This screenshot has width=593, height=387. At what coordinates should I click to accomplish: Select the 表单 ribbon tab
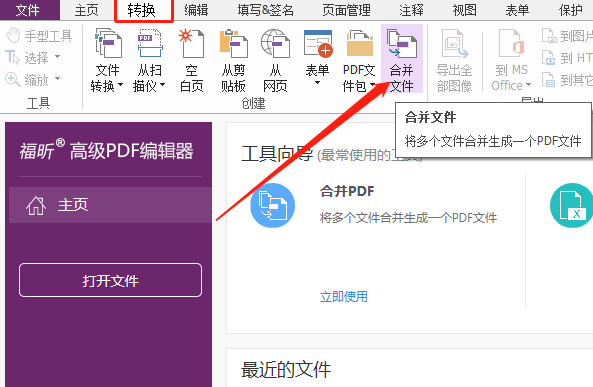(x=517, y=10)
